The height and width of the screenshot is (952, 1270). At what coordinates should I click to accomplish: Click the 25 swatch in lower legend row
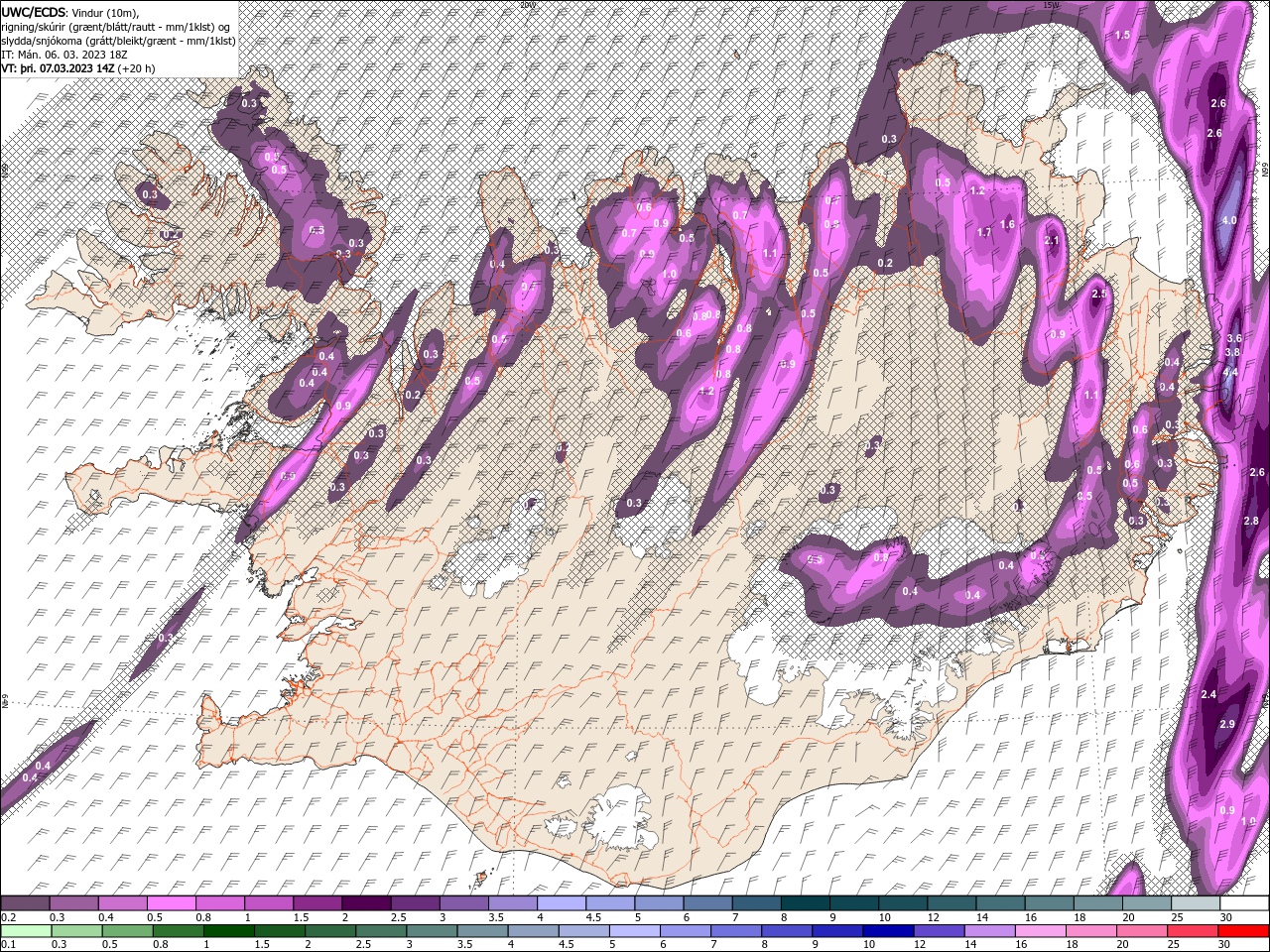coord(1193,931)
